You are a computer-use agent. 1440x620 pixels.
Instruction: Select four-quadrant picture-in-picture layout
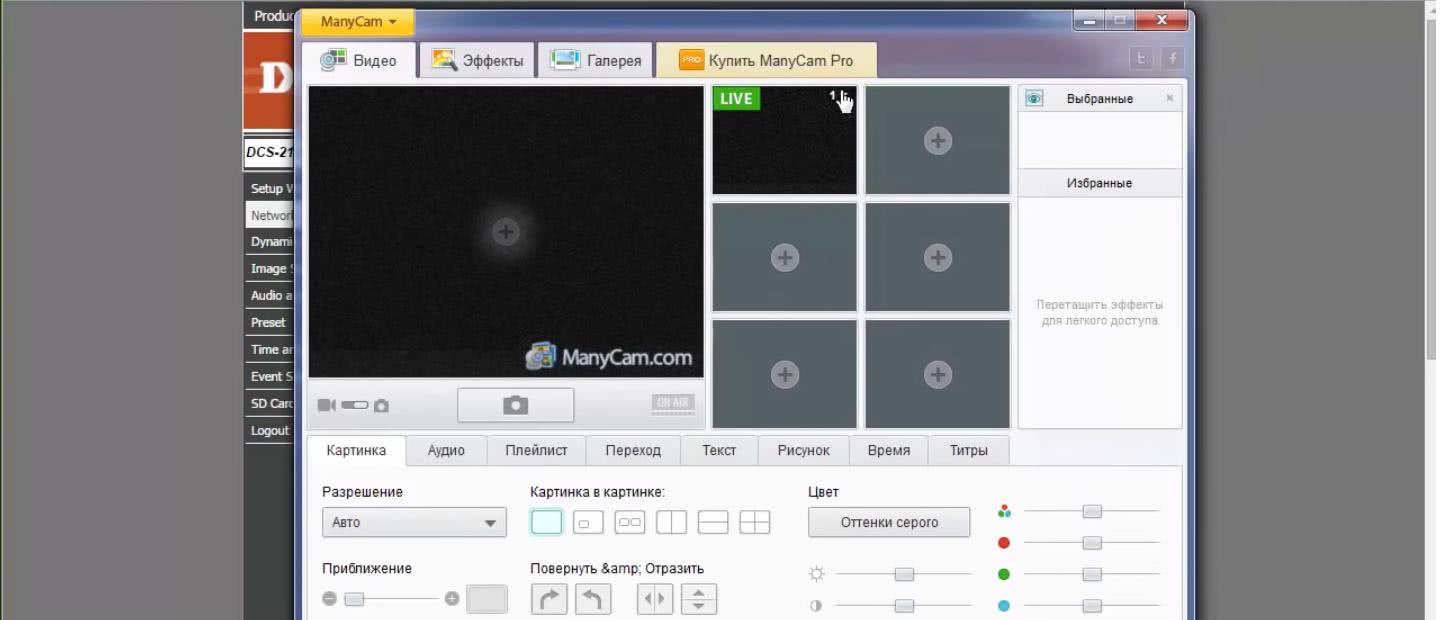tap(754, 522)
